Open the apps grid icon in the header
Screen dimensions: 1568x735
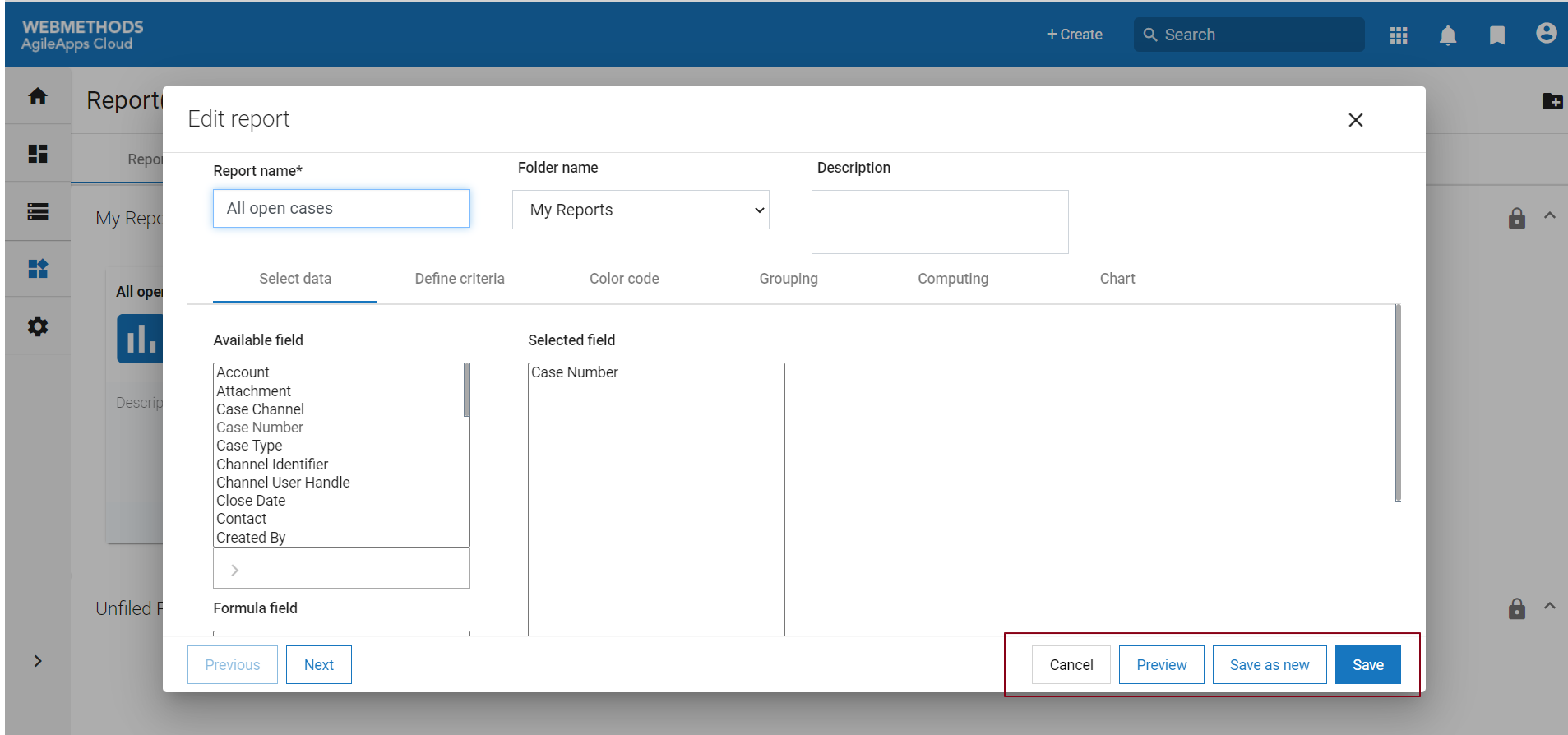coord(1399,35)
